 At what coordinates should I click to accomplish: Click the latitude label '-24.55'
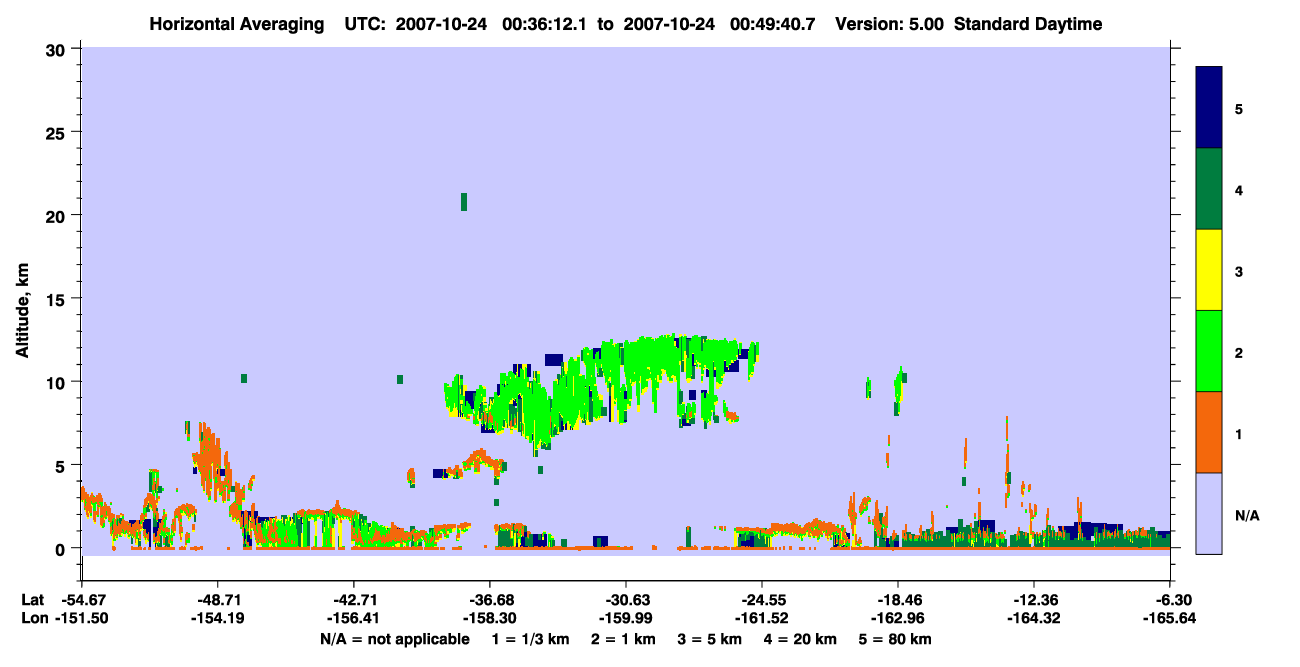tap(762, 600)
